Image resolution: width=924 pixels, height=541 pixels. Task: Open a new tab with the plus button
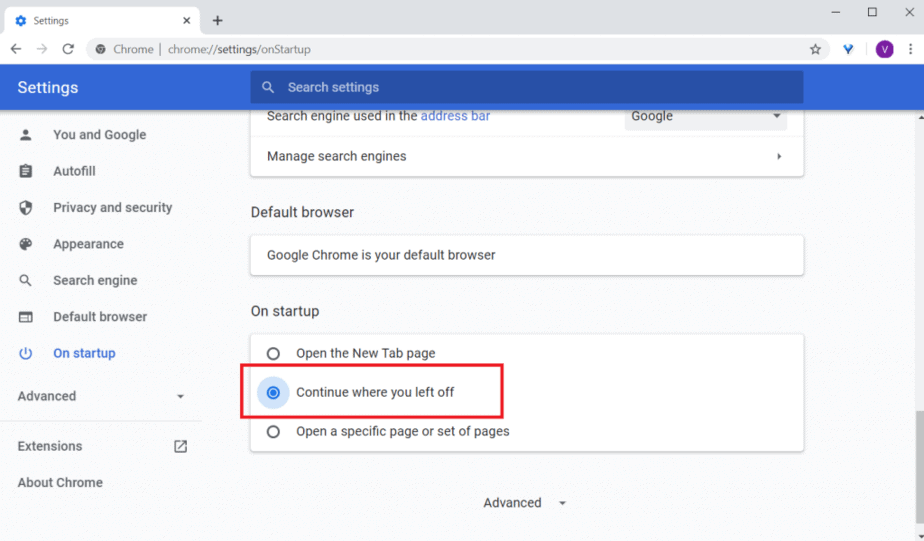tap(217, 21)
